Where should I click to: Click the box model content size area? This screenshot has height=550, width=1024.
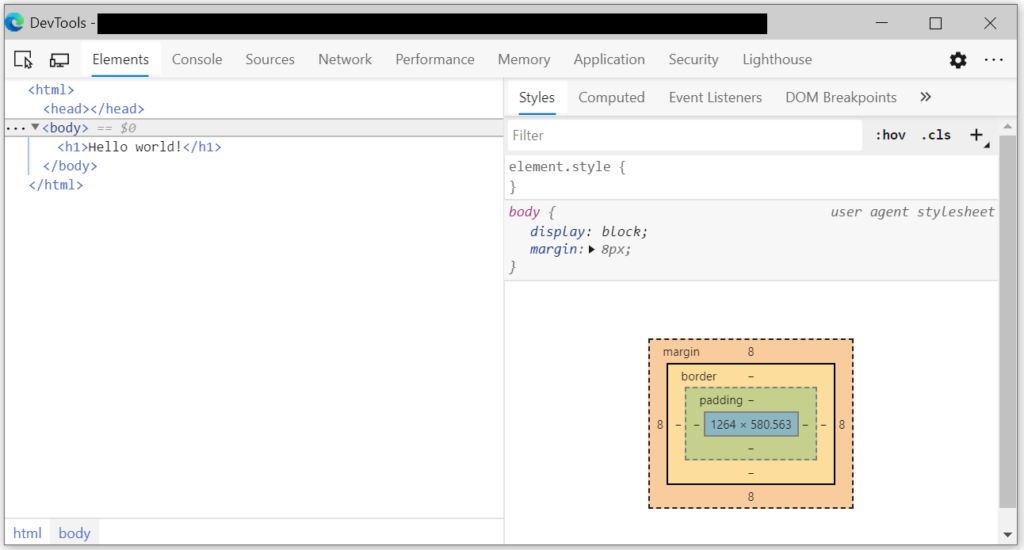tap(751, 424)
